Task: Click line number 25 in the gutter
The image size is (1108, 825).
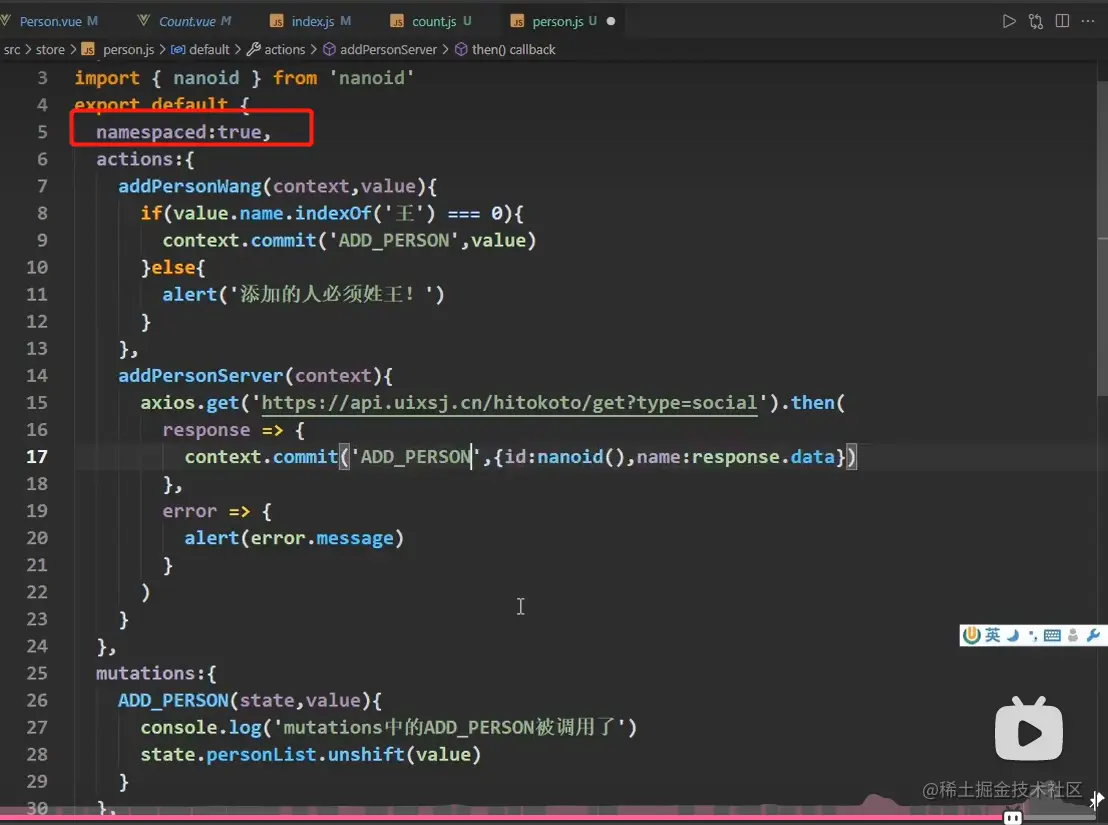Action: (37, 673)
